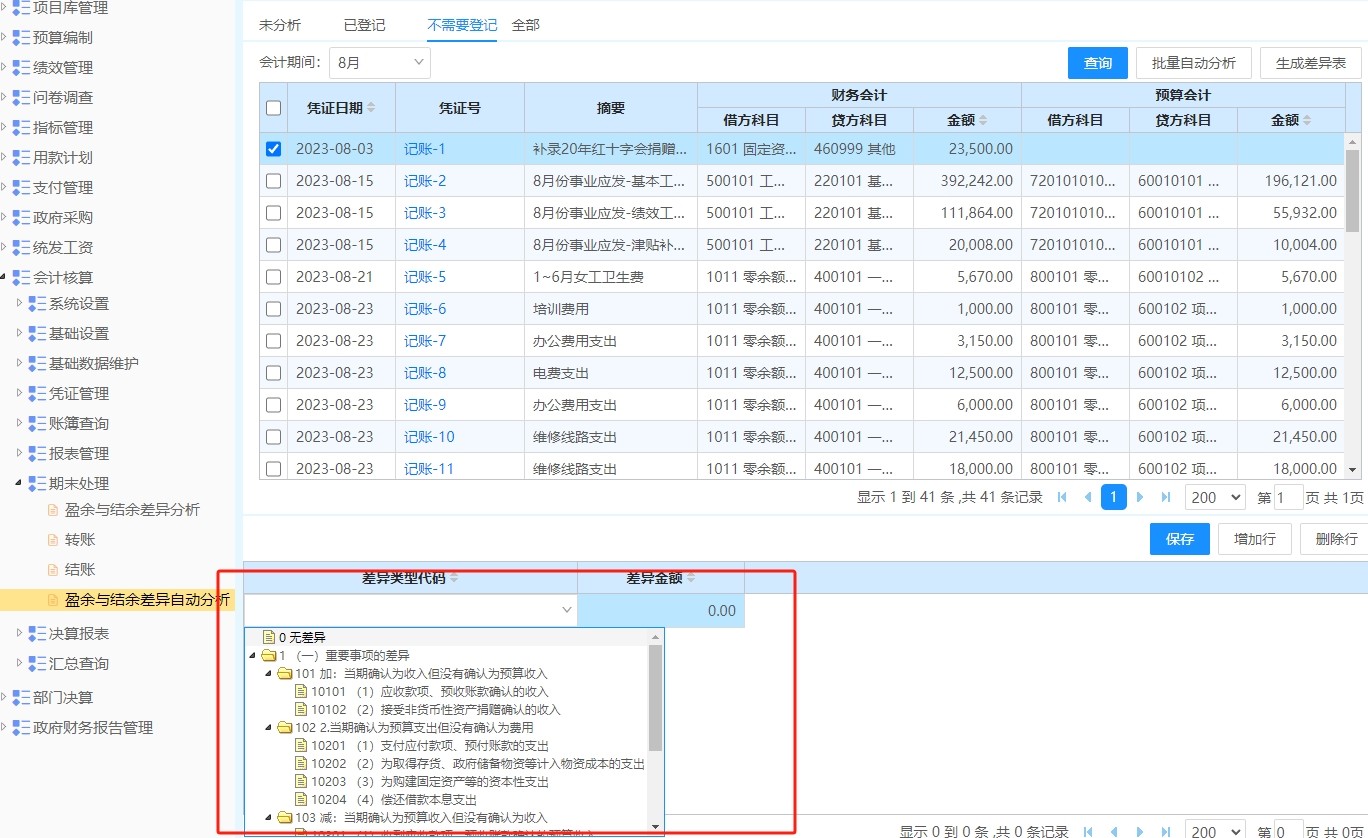The height and width of the screenshot is (838, 1368).
Task: Open the 记账-10 voucher link
Action: (429, 437)
